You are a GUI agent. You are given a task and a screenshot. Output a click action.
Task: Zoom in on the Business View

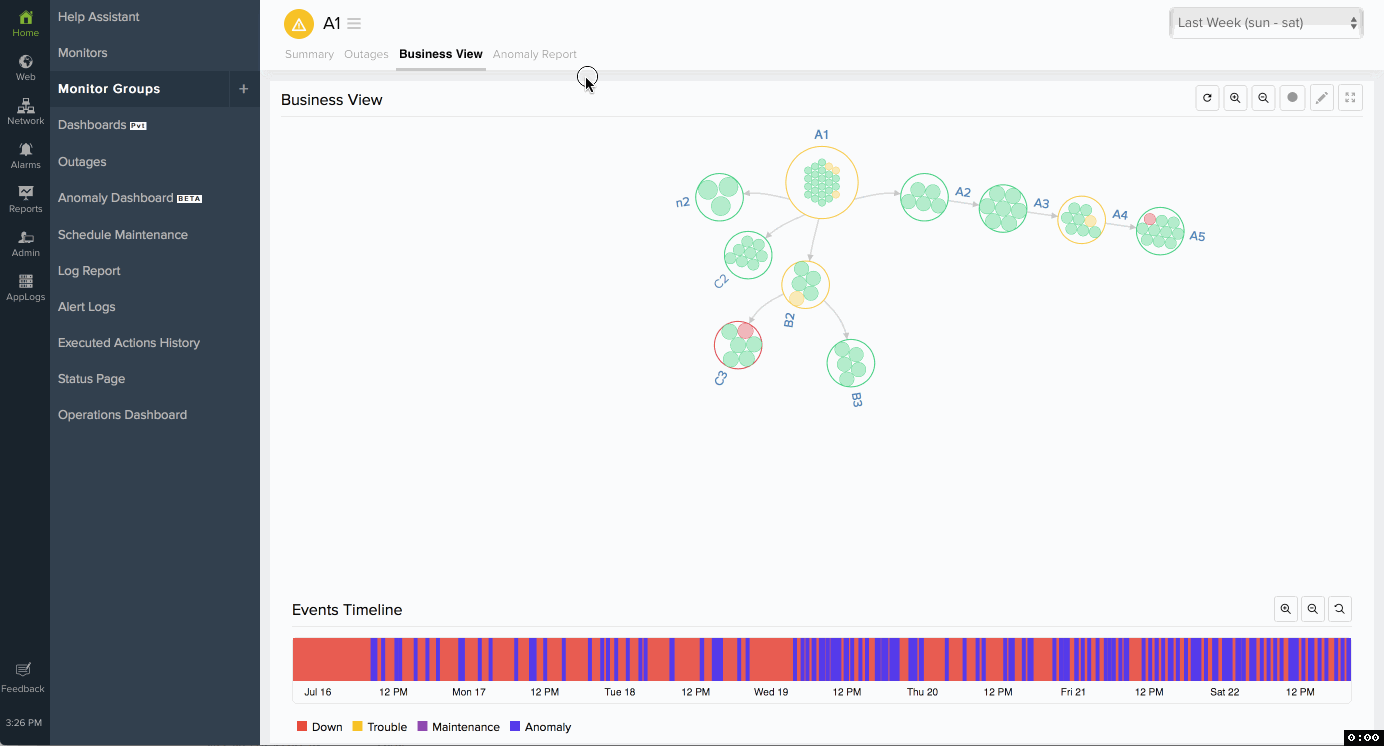1235,98
